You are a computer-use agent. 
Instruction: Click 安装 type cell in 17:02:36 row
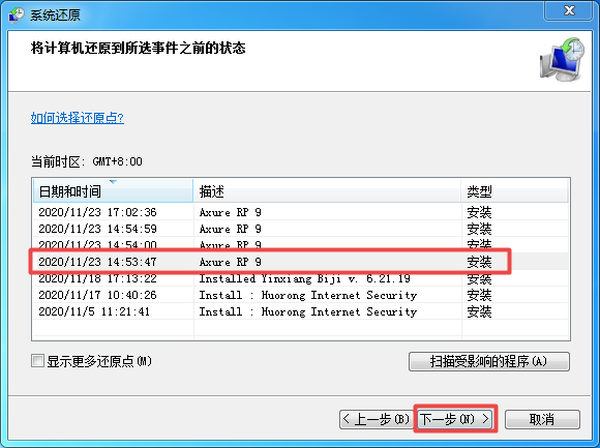coord(479,212)
